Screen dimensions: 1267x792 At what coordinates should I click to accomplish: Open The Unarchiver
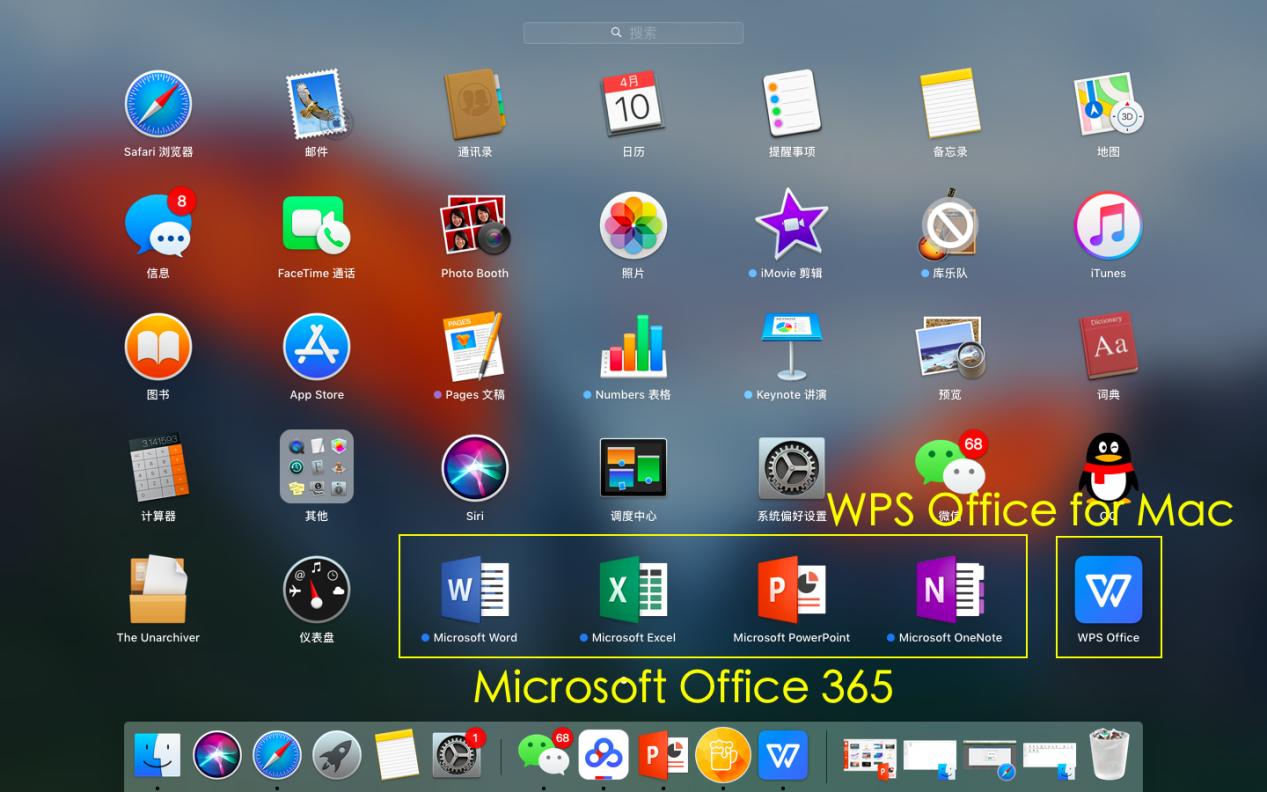point(158,590)
